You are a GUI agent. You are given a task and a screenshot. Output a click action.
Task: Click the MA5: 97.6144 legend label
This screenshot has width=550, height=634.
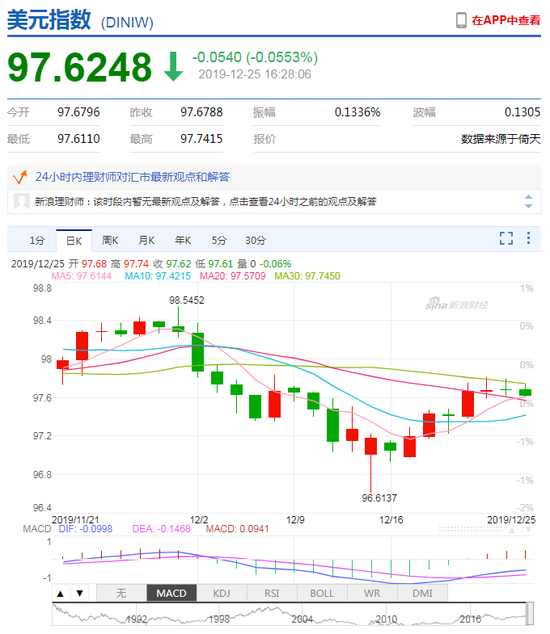coord(81,276)
